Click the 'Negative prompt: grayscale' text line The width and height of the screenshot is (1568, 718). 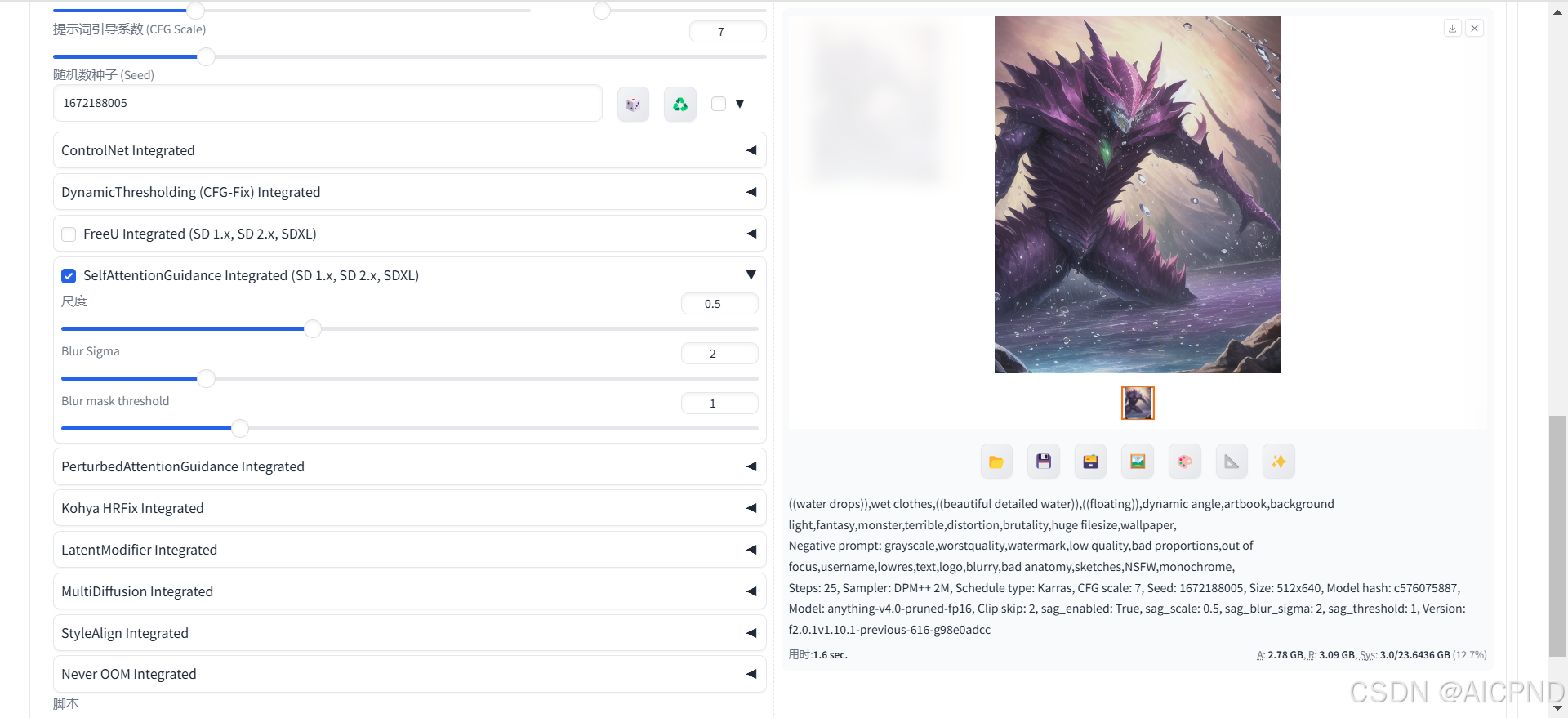point(1021,546)
